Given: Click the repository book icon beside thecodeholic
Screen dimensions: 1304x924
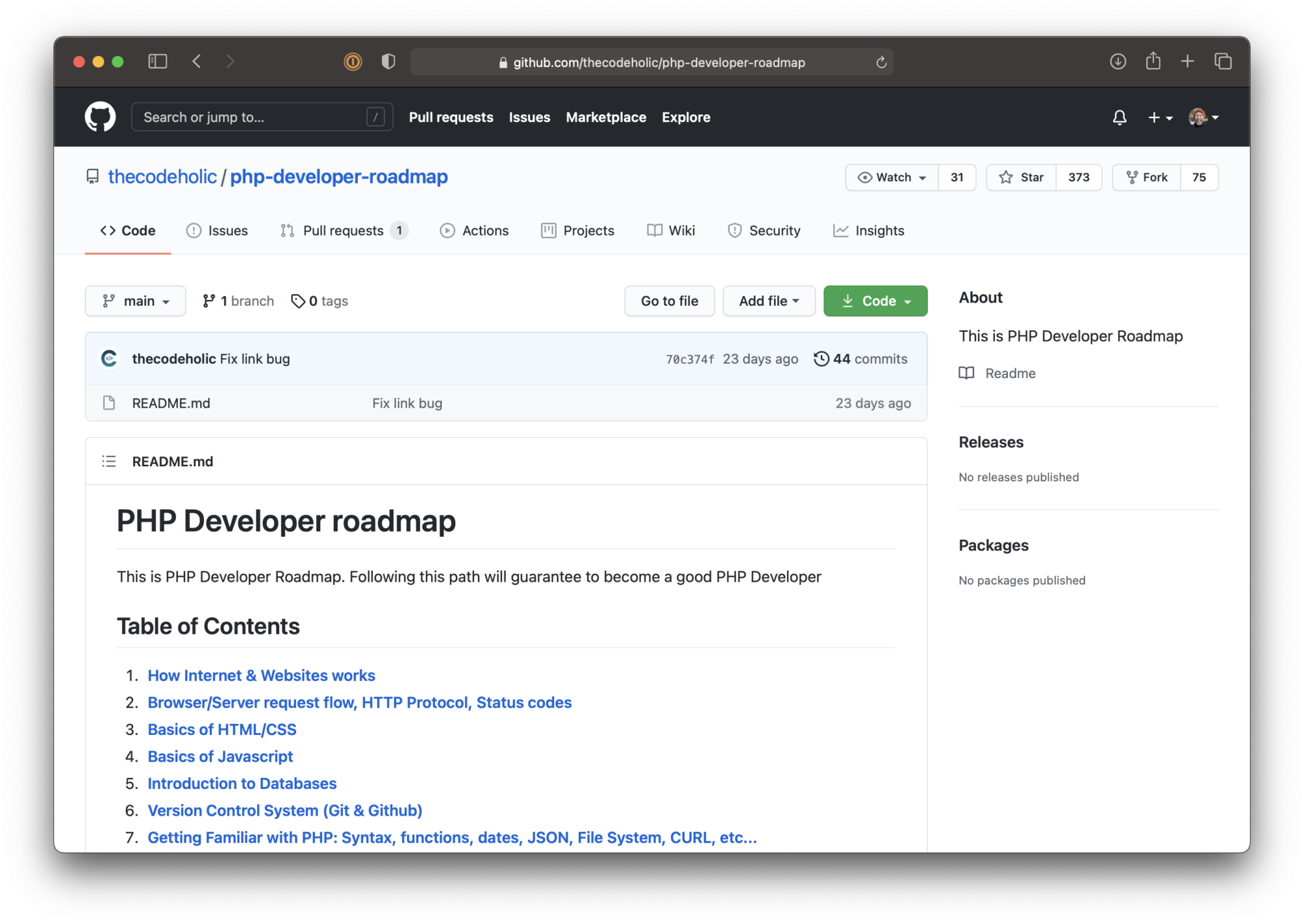Looking at the screenshot, I should click(x=91, y=176).
